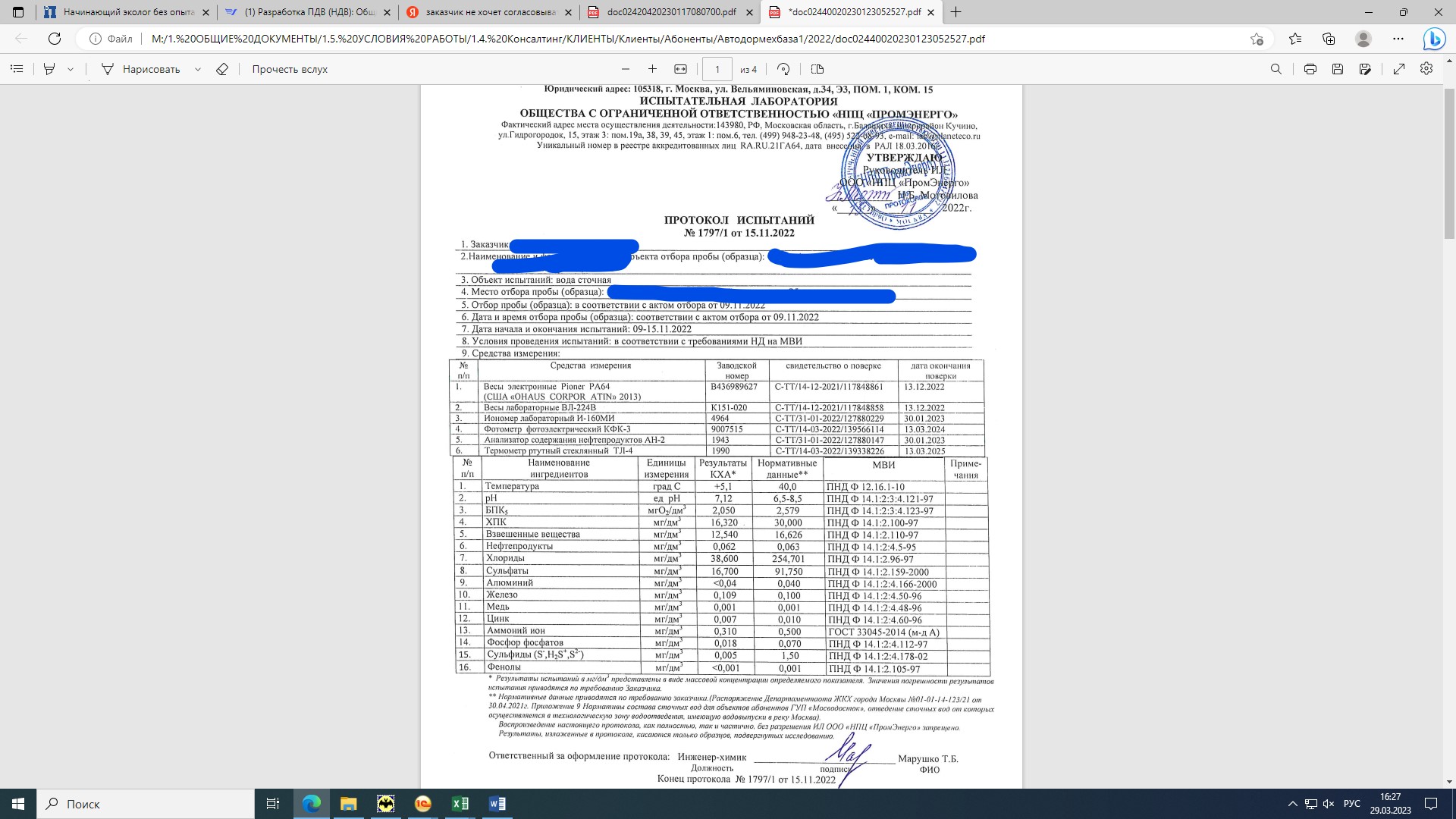The height and width of the screenshot is (819, 1456).
Task: Switch page view layout
Action: tap(817, 69)
